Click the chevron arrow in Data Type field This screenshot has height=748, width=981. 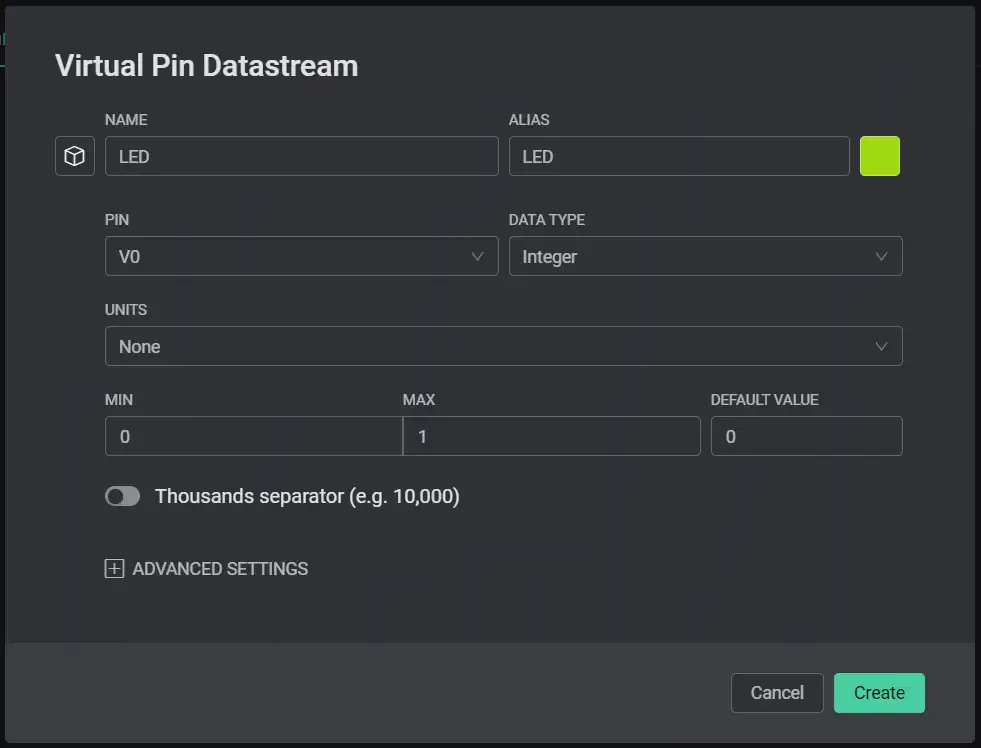882,256
